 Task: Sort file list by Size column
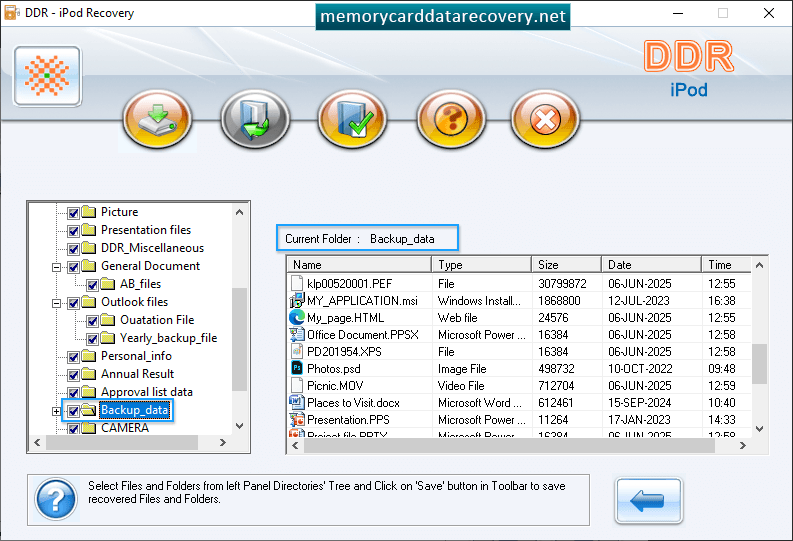[566, 265]
